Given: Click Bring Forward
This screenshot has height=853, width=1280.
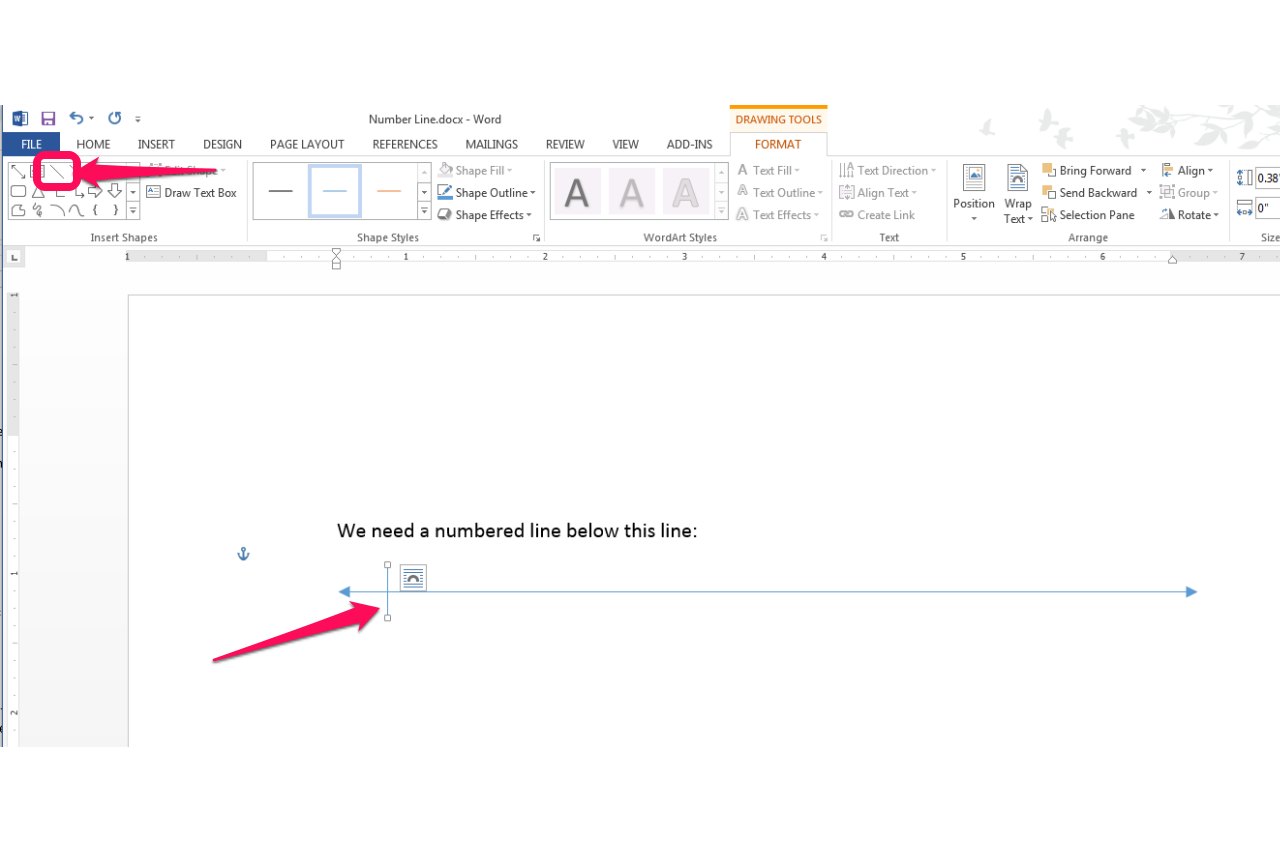Looking at the screenshot, I should click(1087, 170).
